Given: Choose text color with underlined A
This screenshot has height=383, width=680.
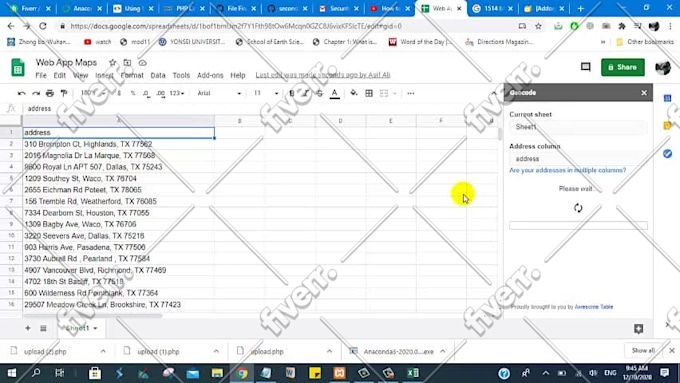Looking at the screenshot, I should (334, 93).
